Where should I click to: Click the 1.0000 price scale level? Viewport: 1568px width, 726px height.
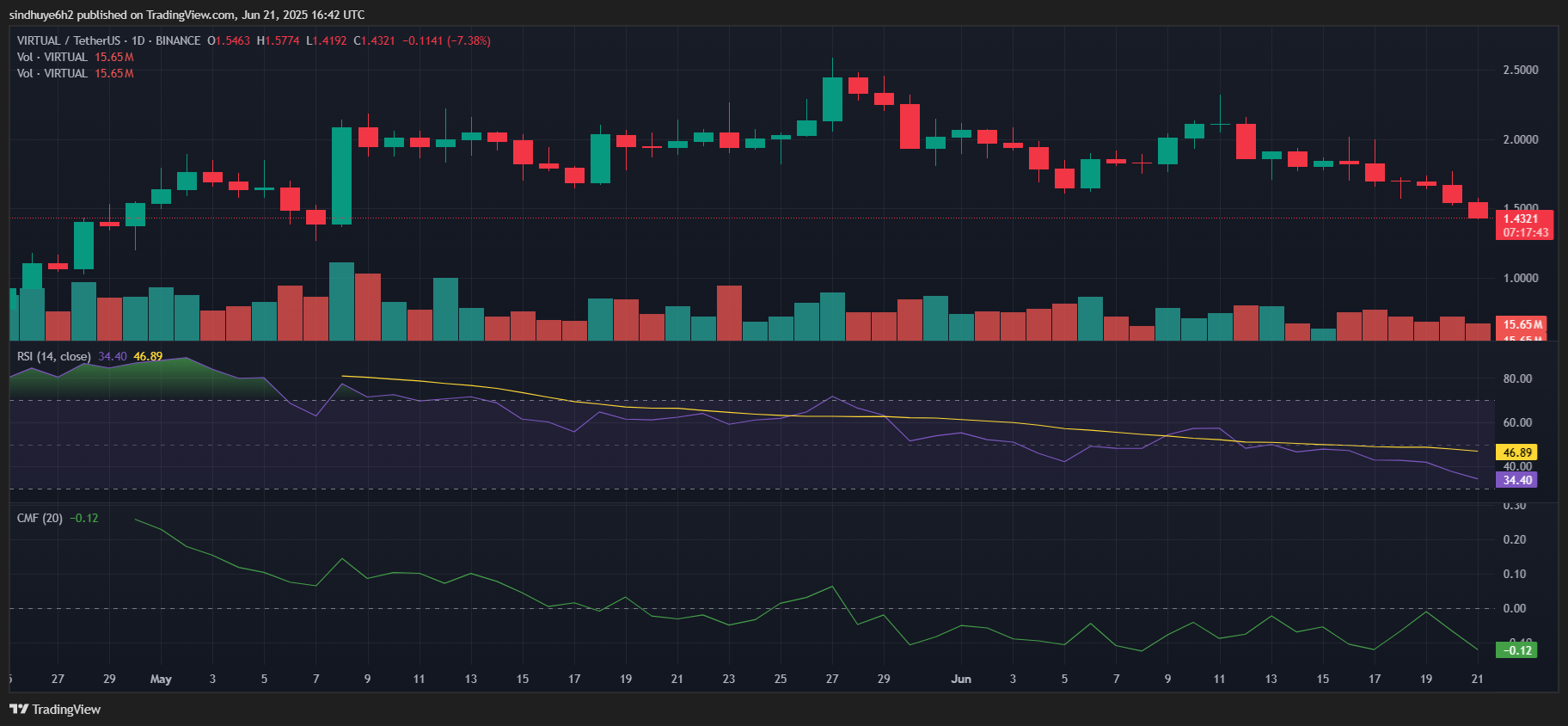(1520, 278)
